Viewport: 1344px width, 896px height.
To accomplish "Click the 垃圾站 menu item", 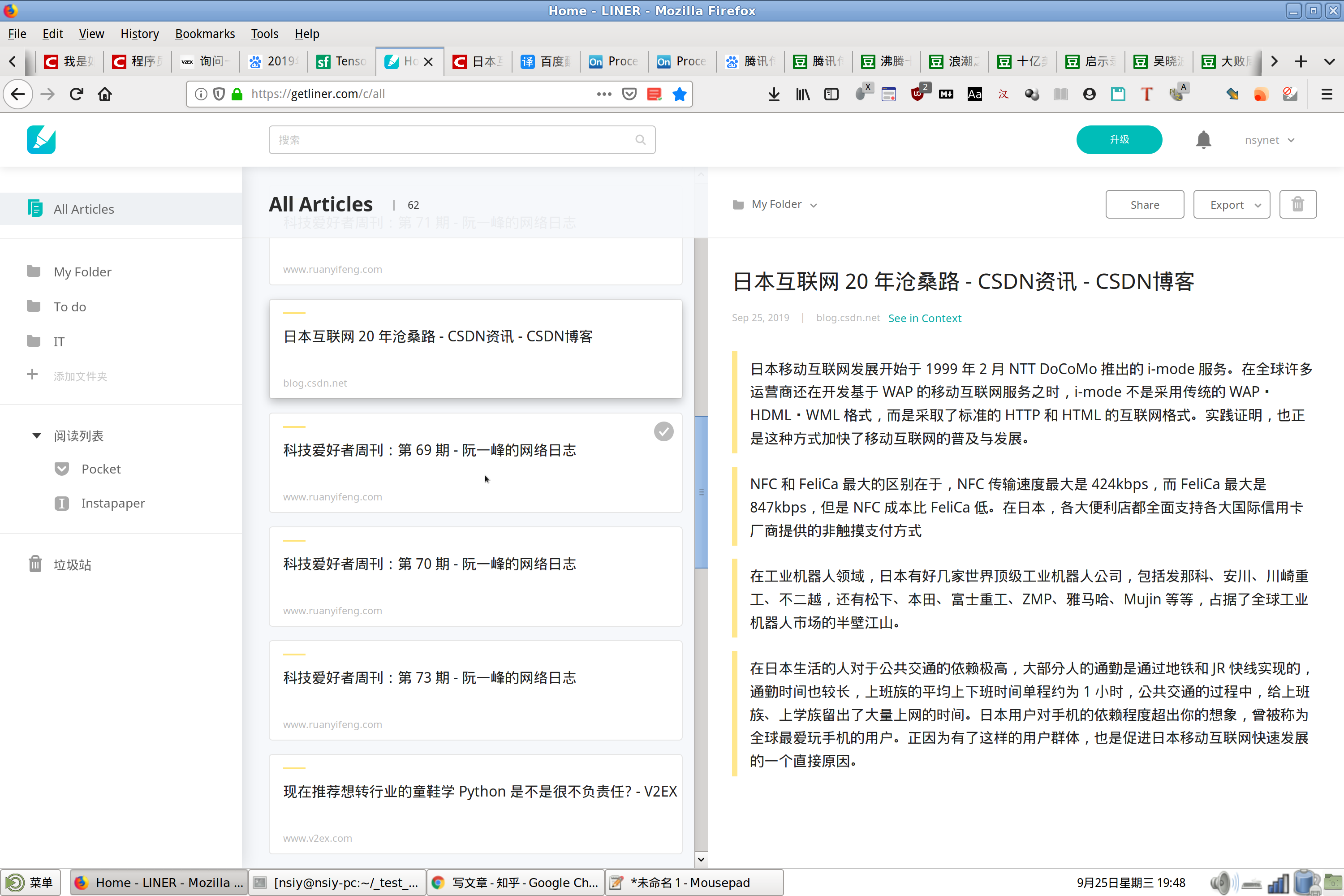I will [x=73, y=564].
